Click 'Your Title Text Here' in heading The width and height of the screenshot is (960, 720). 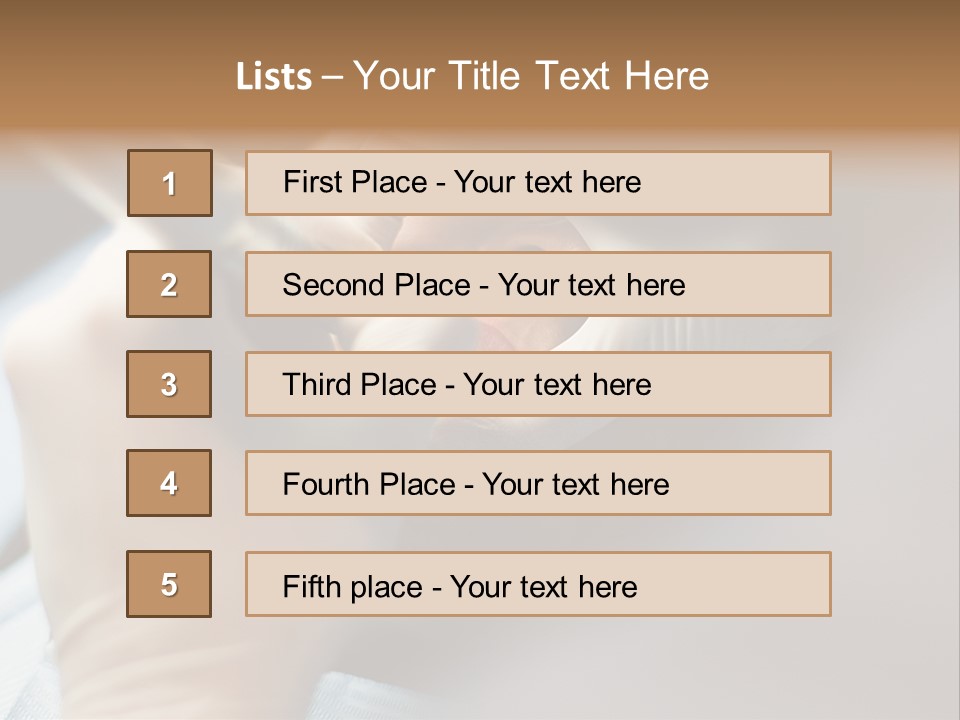pos(531,76)
